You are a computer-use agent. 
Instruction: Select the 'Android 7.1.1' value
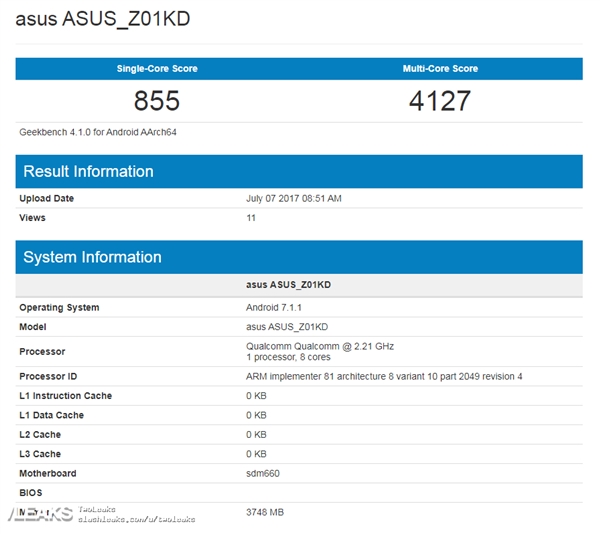pos(274,308)
